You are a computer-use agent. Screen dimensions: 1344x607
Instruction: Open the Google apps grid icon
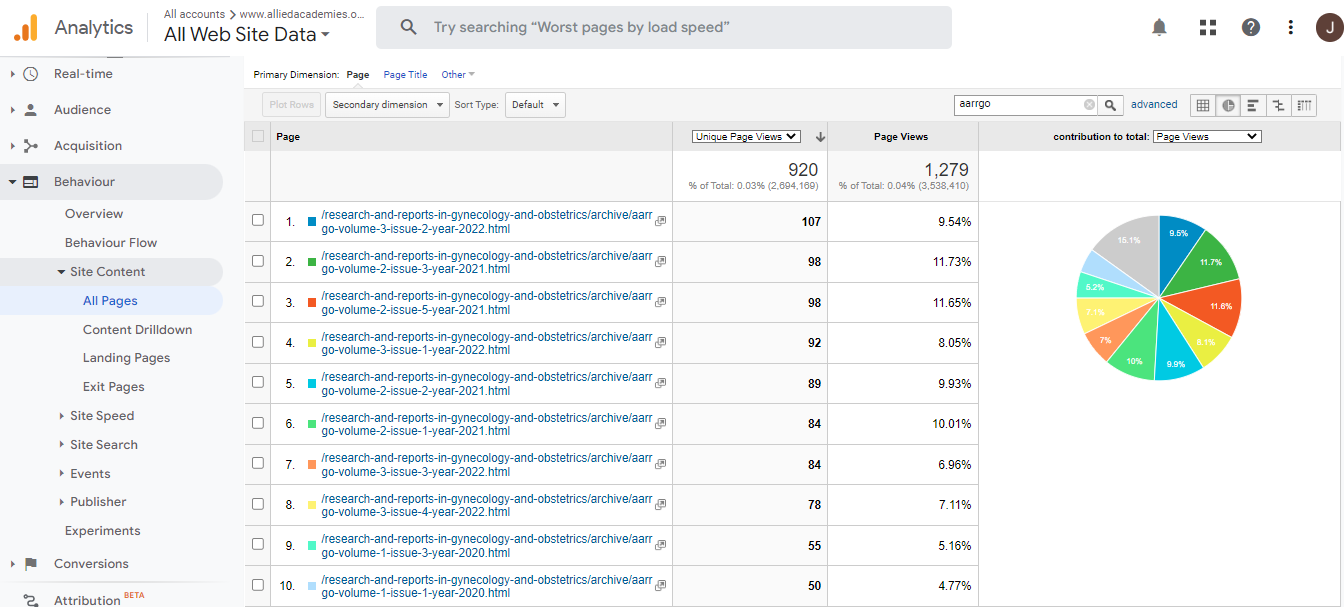[x=1207, y=27]
